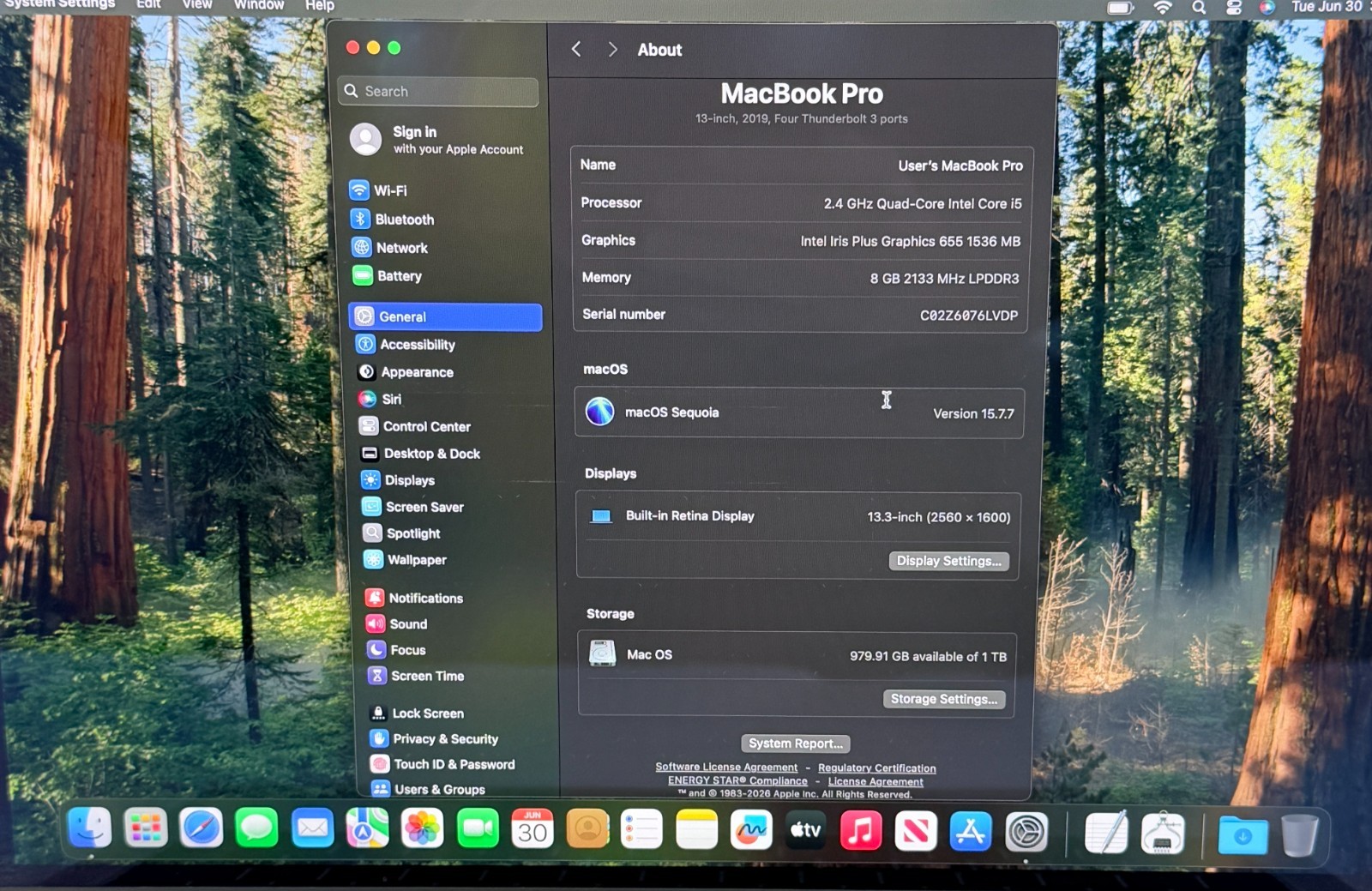Open Siri settings
The height and width of the screenshot is (891, 1372).
coord(380,399)
